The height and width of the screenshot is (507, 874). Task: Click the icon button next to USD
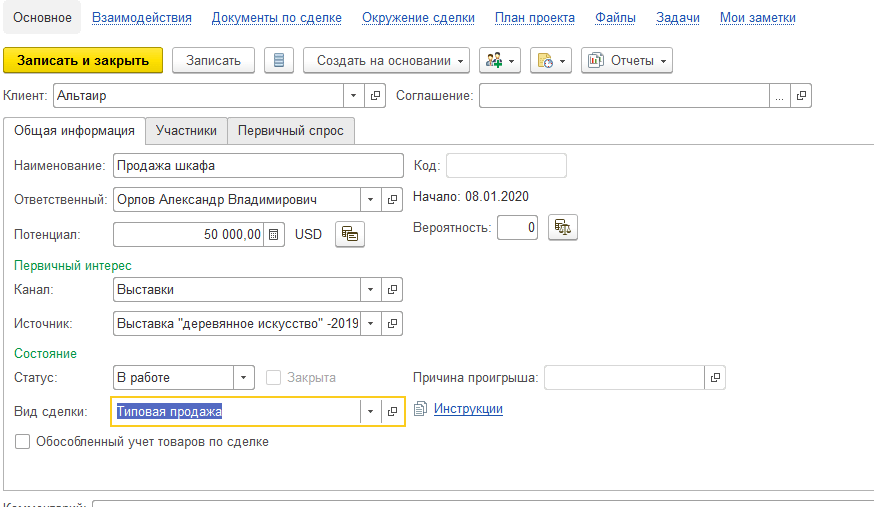(x=349, y=234)
